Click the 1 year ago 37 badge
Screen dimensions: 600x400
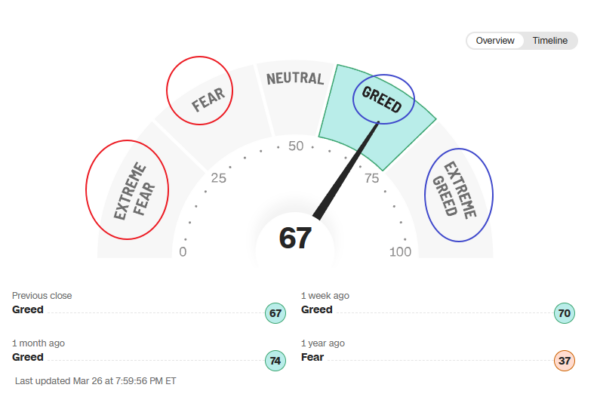click(564, 361)
